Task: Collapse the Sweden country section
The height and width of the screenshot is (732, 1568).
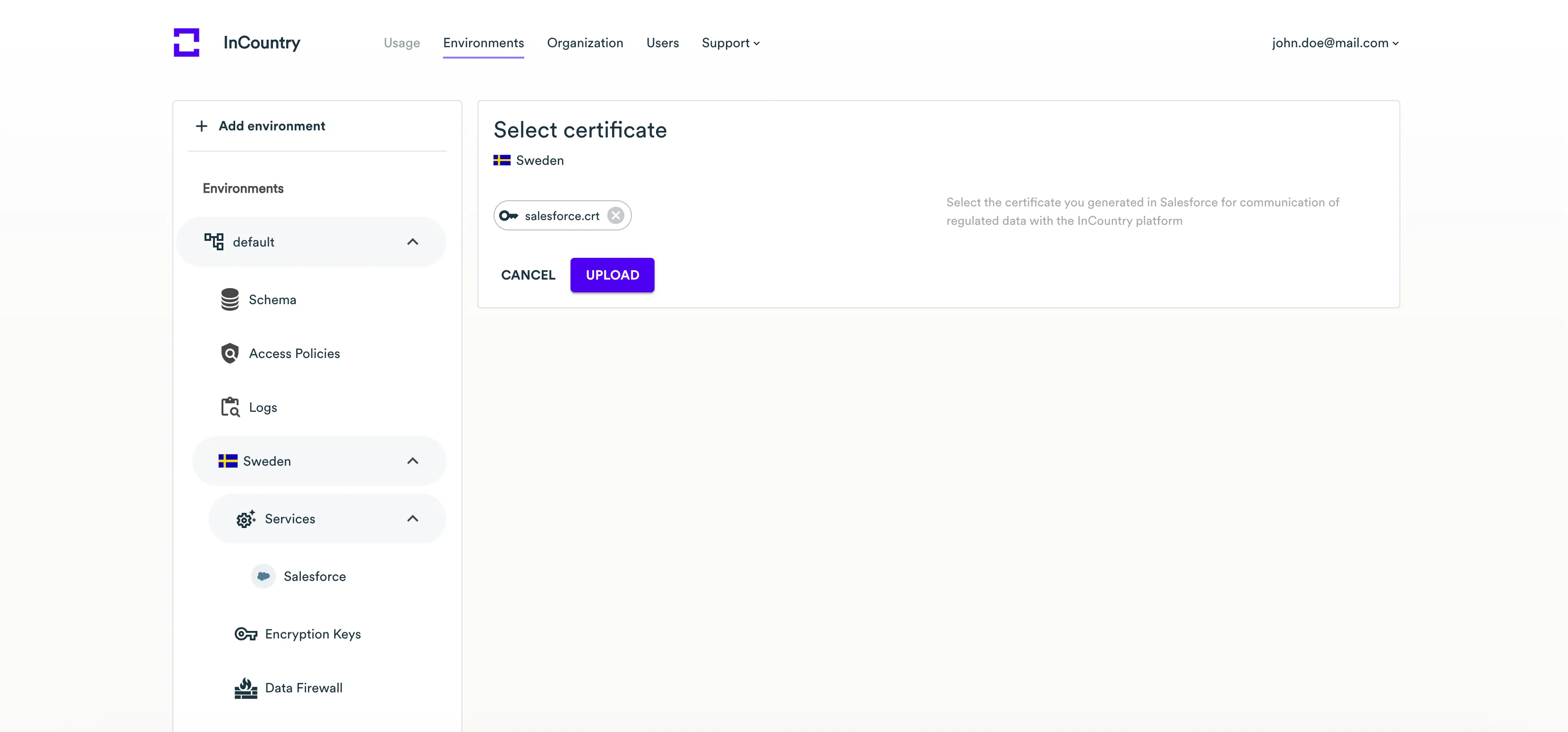Action: click(x=413, y=461)
